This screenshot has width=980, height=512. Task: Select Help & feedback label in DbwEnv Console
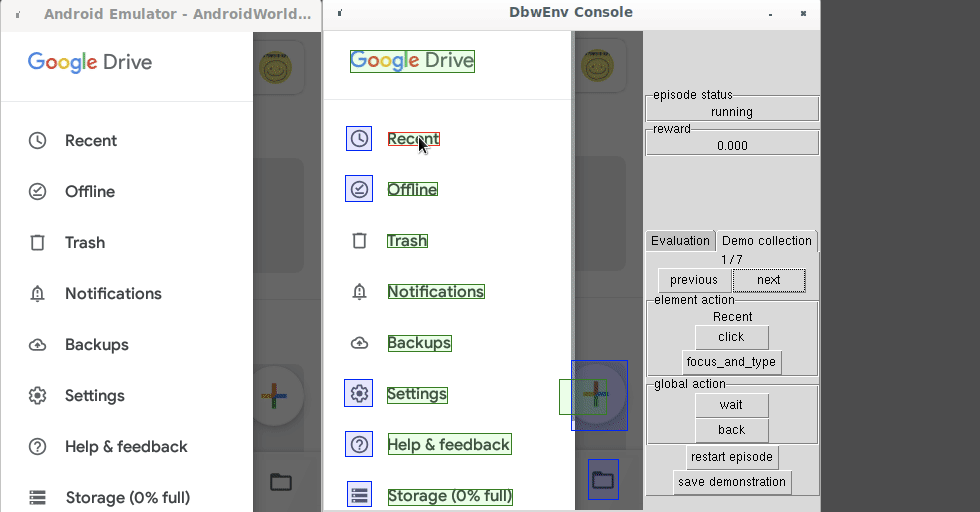click(449, 444)
